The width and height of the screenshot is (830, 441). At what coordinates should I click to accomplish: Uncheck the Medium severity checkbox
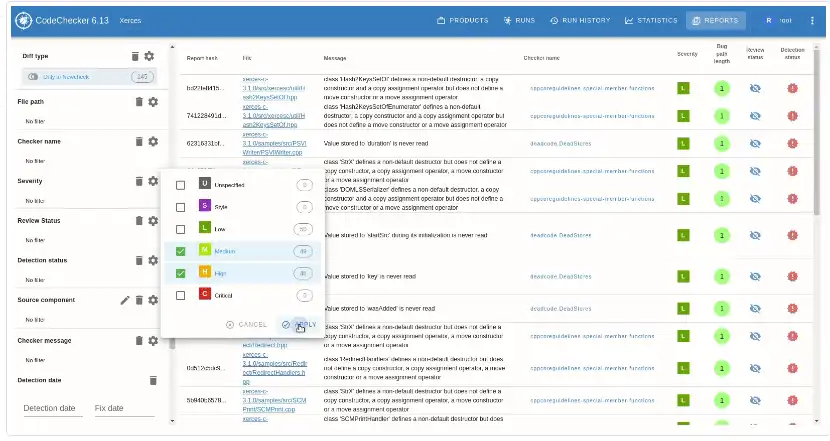(181, 251)
